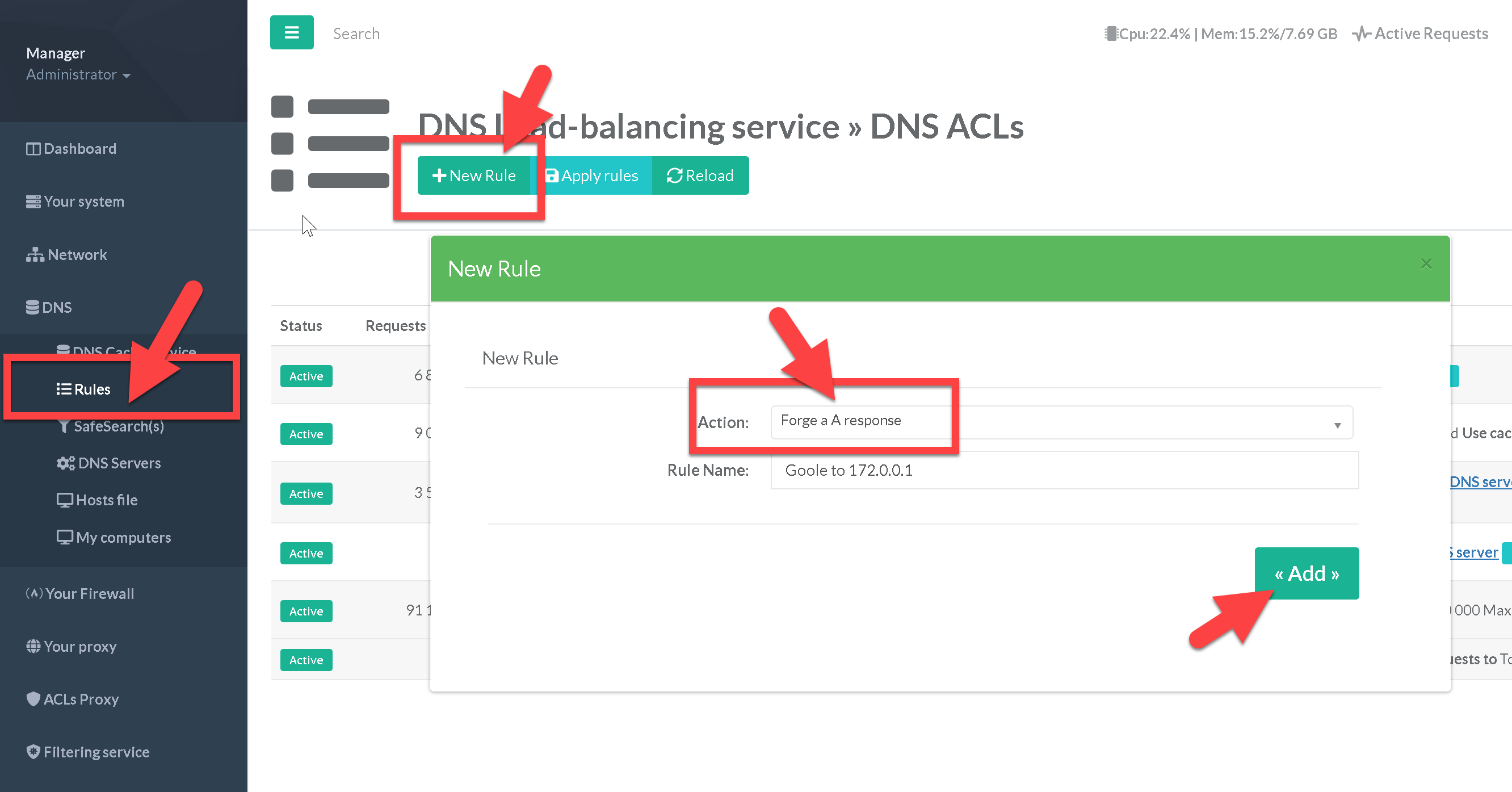Select the My computers menu item
The width and height of the screenshot is (1512, 792).
[114, 538]
